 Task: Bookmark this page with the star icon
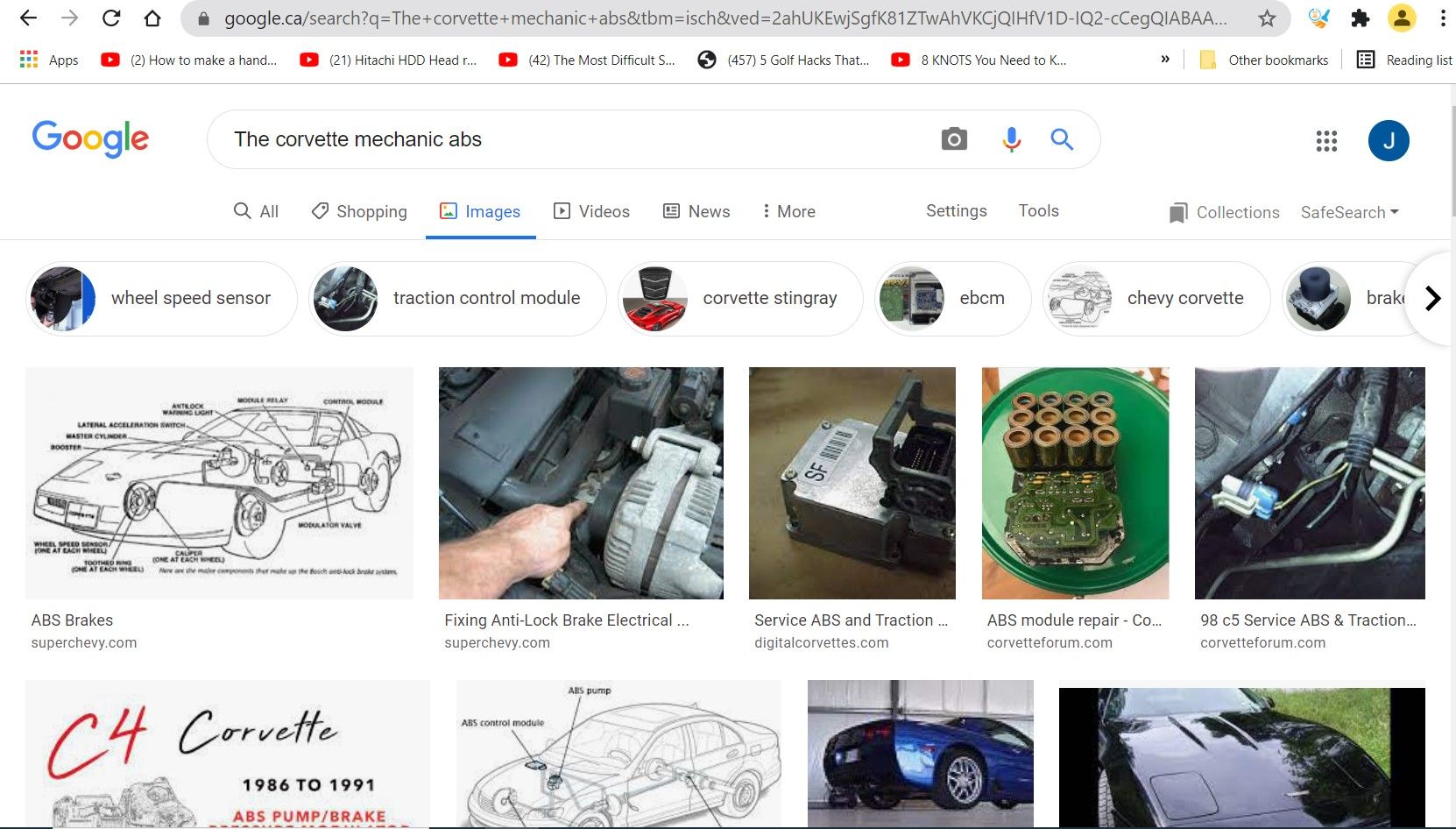pos(1267,18)
